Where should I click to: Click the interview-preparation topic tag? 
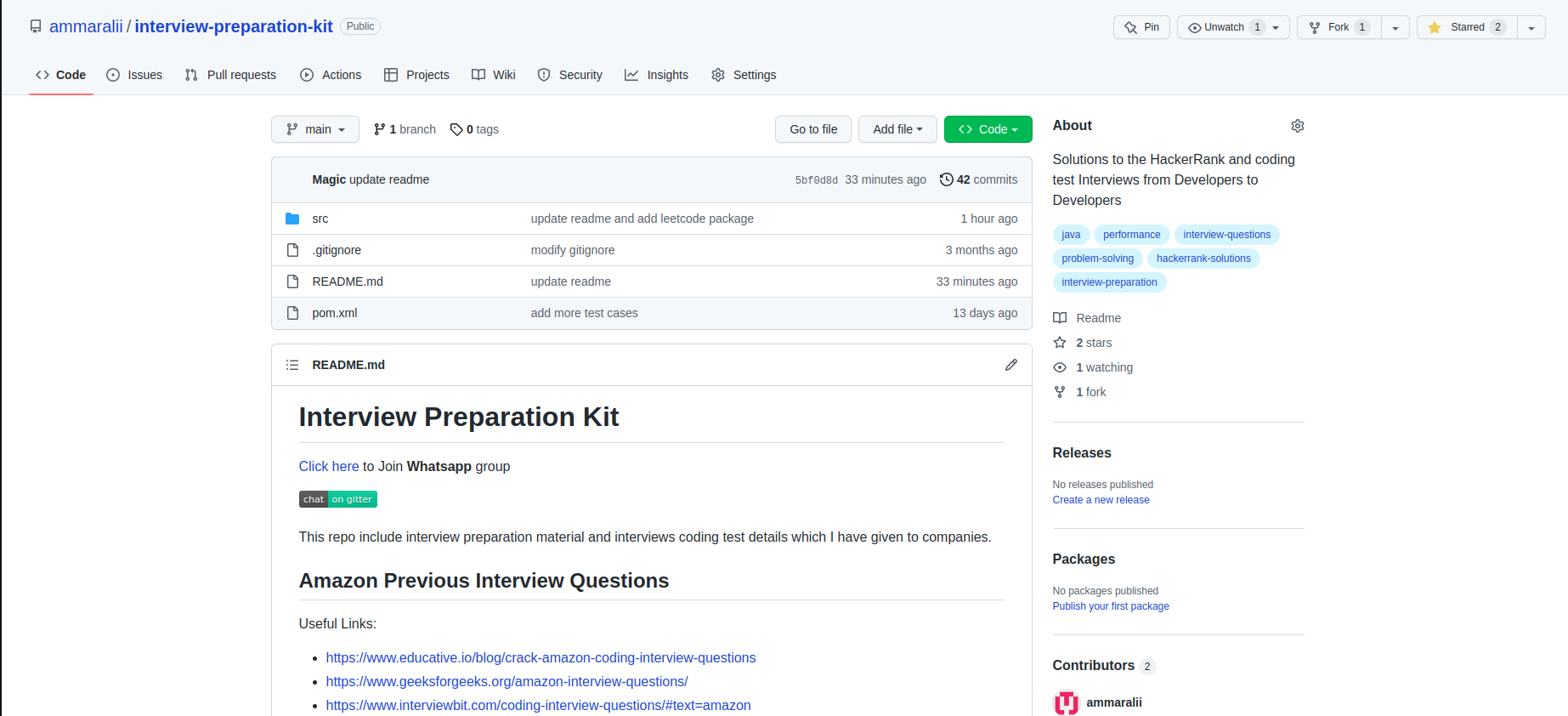[1109, 282]
